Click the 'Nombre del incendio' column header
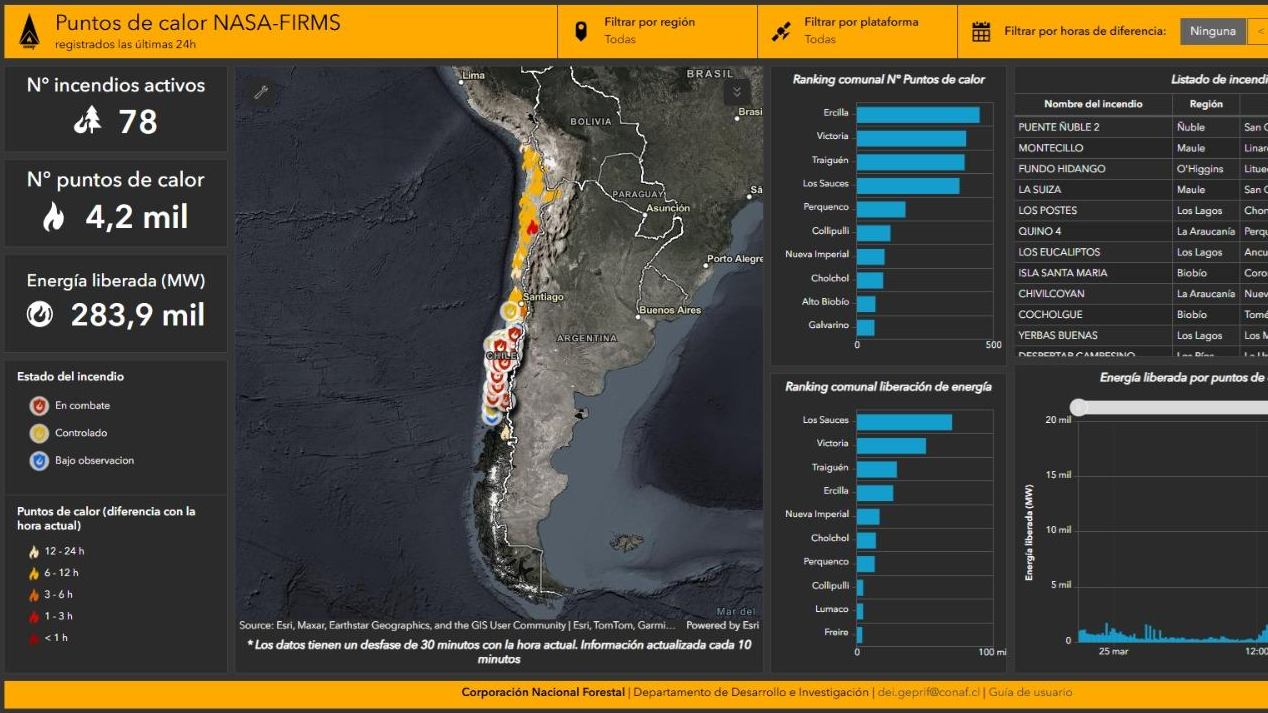Image resolution: width=1268 pixels, height=713 pixels. pos(1092,104)
